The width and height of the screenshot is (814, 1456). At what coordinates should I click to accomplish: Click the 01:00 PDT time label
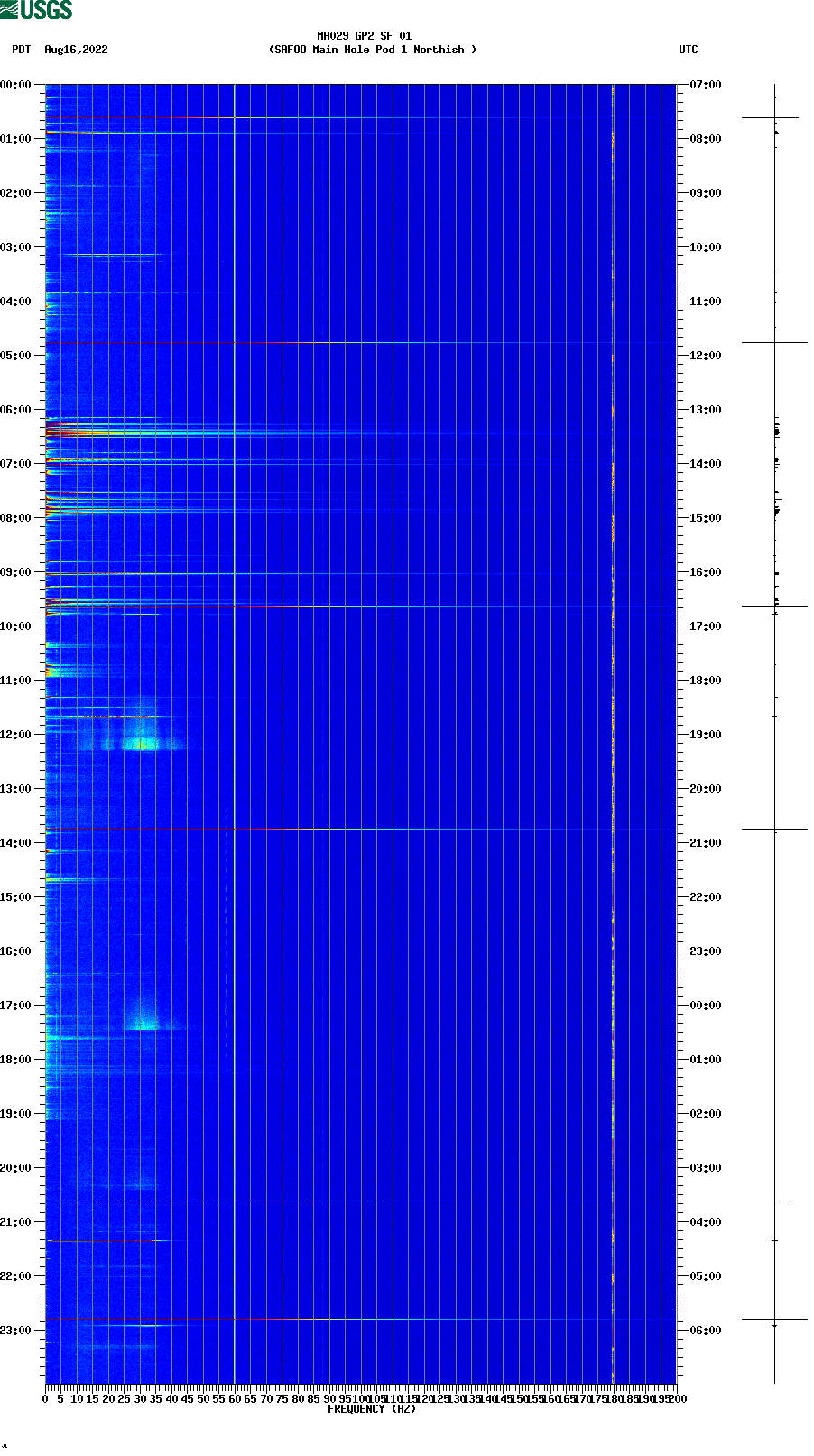pyautogui.click(x=16, y=139)
